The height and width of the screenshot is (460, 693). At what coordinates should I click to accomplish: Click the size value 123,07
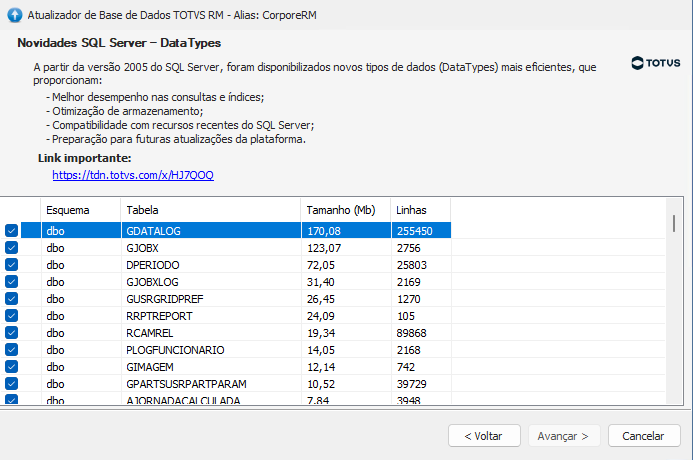click(324, 248)
